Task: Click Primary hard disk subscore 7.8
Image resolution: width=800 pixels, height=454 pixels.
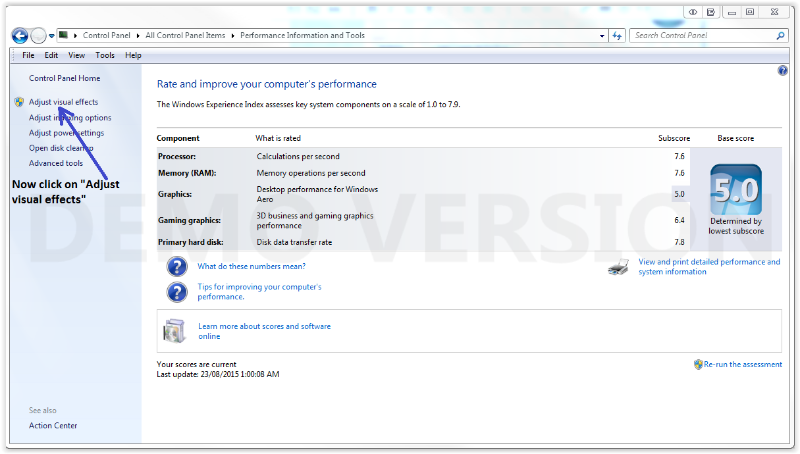Action: [679, 242]
